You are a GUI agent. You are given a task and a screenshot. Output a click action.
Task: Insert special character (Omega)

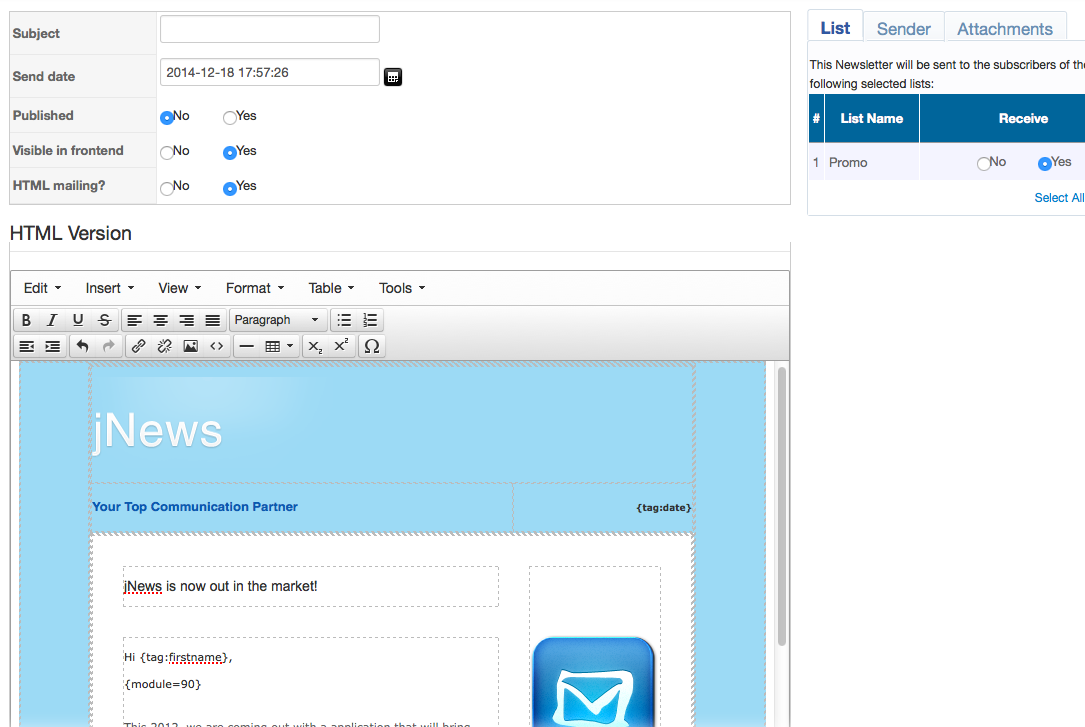[372, 346]
